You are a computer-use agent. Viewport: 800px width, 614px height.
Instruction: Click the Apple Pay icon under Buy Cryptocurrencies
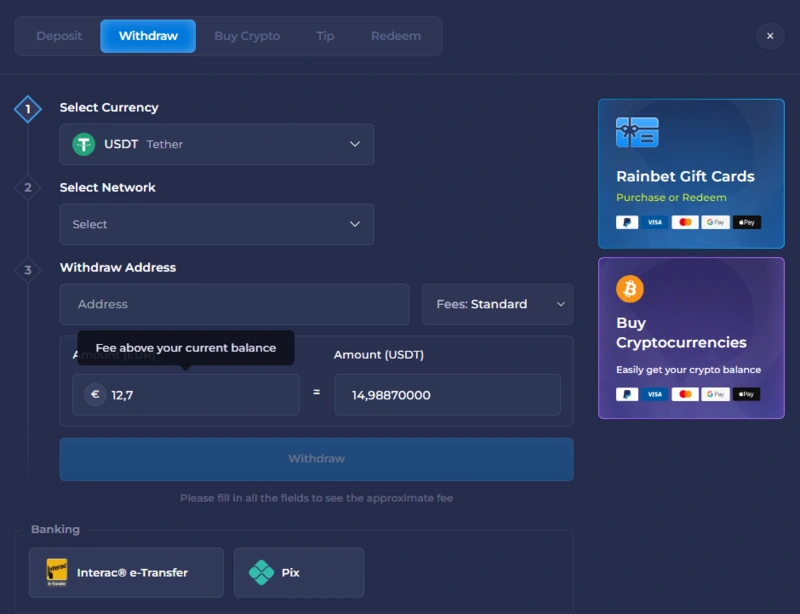point(746,394)
